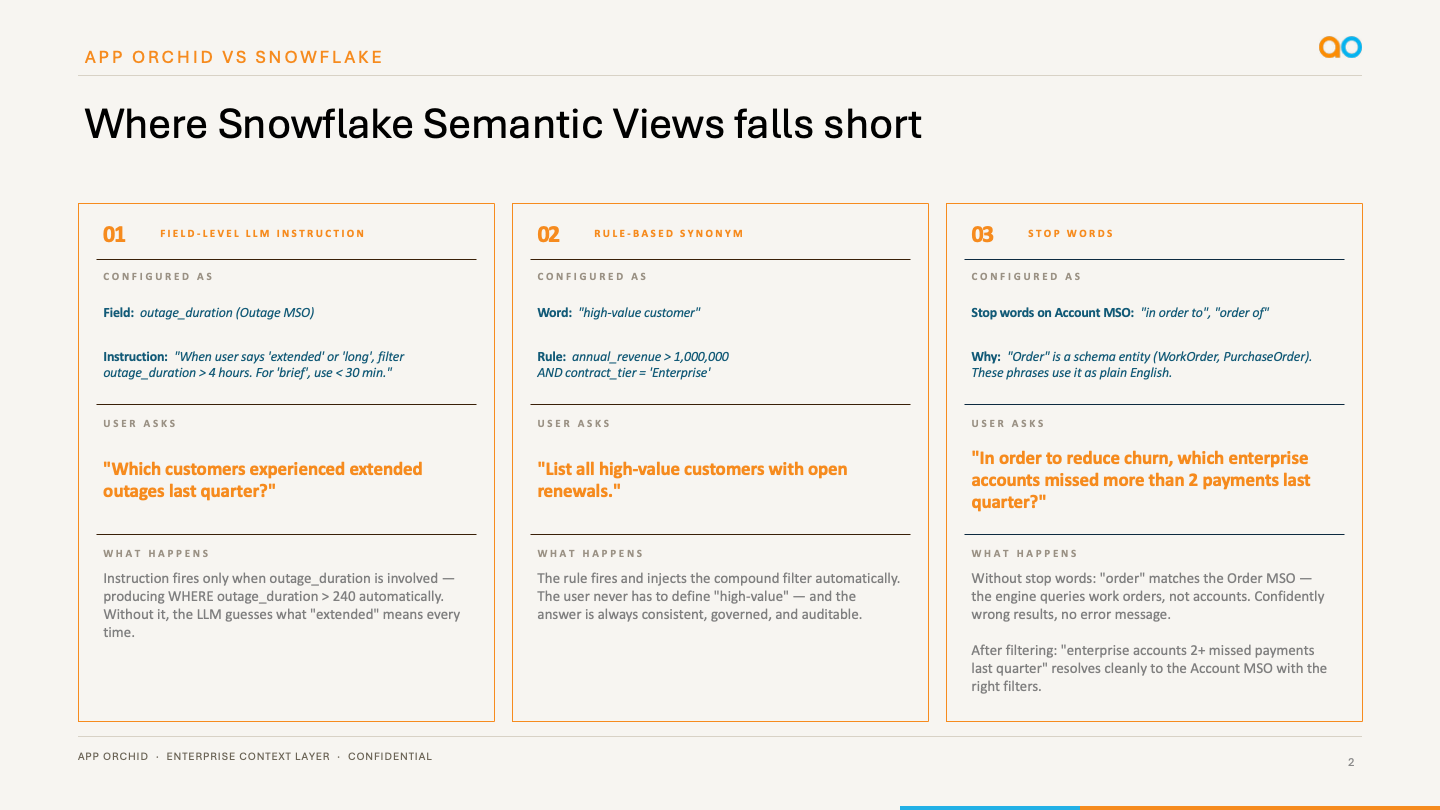Click "CONFIGURED AS" label in the Rule-Based Synonym card
Viewport: 1440px width, 810px height.
(592, 277)
